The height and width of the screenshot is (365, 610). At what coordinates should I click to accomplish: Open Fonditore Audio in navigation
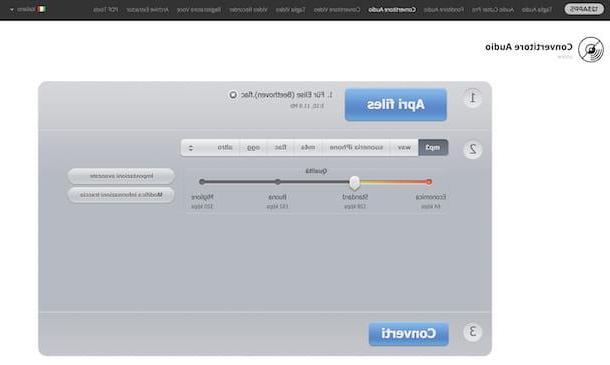(444, 9)
